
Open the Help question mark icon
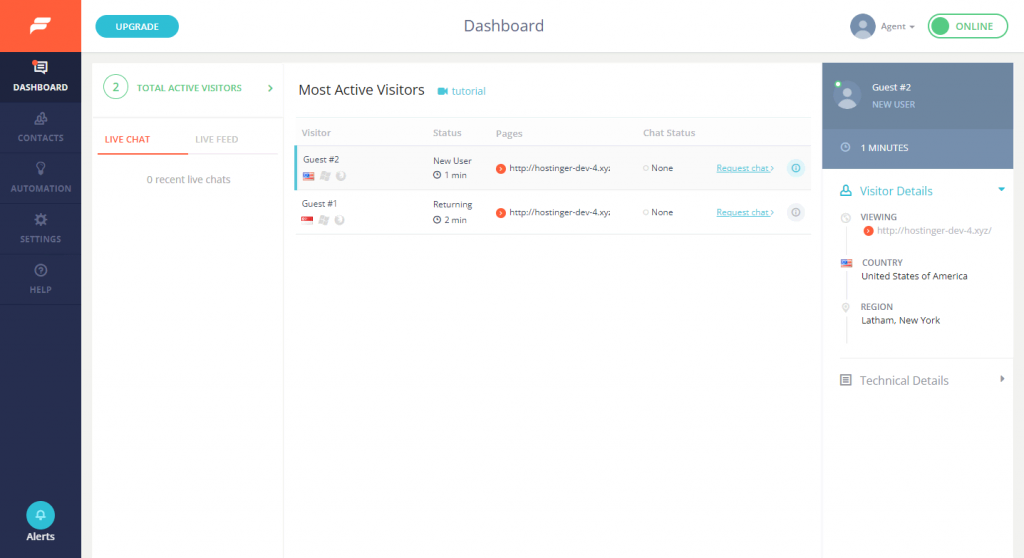click(x=40, y=271)
